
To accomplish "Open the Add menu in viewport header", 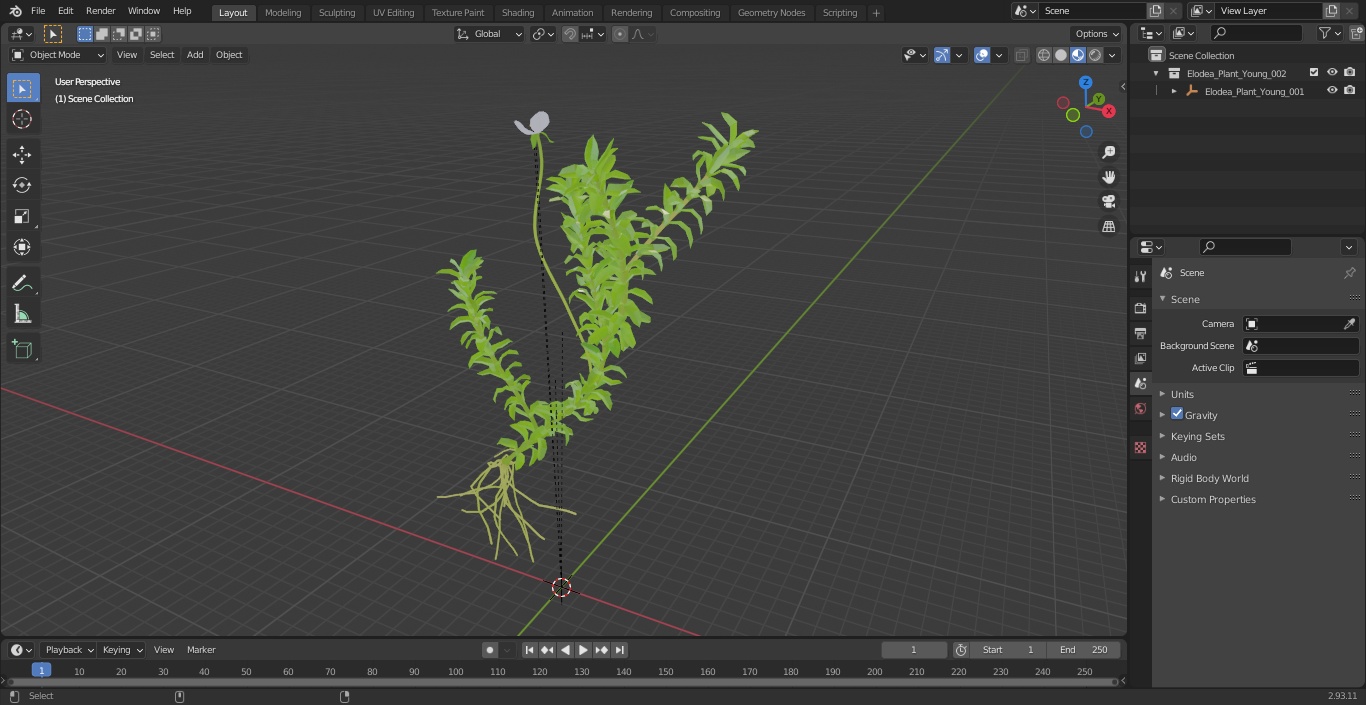I will point(195,55).
